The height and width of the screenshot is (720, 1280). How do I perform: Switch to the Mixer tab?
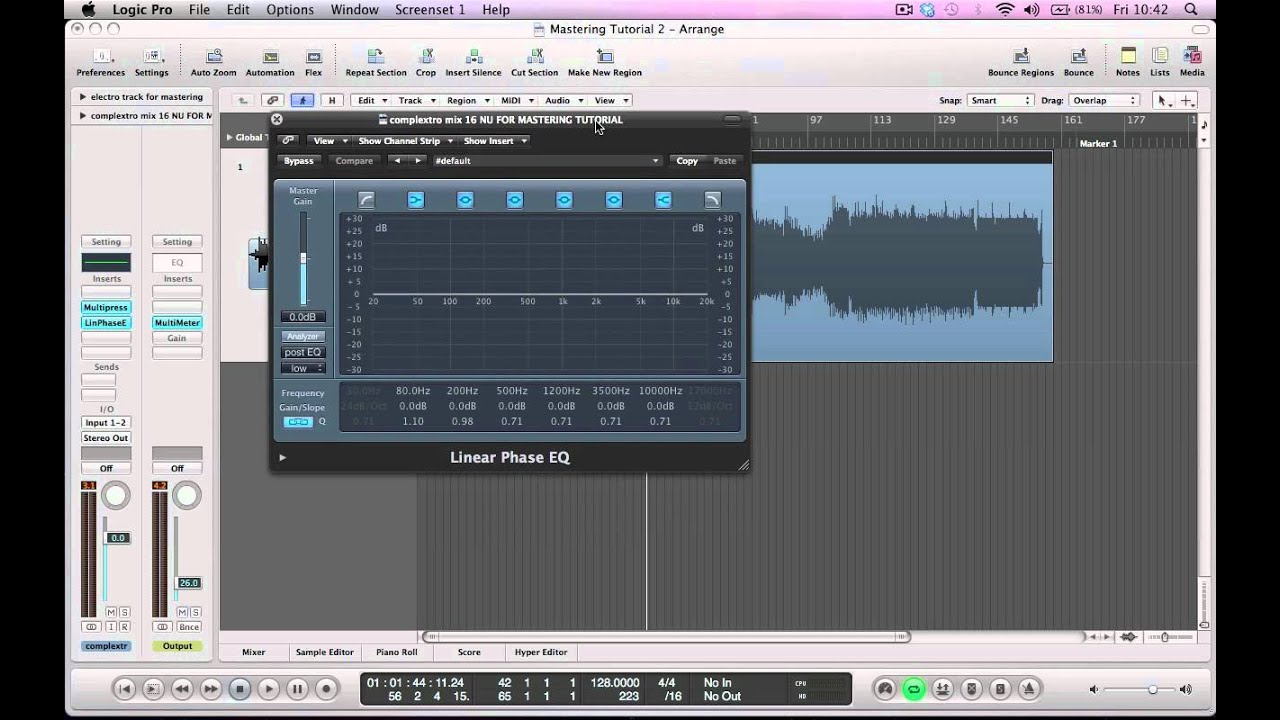coord(254,652)
